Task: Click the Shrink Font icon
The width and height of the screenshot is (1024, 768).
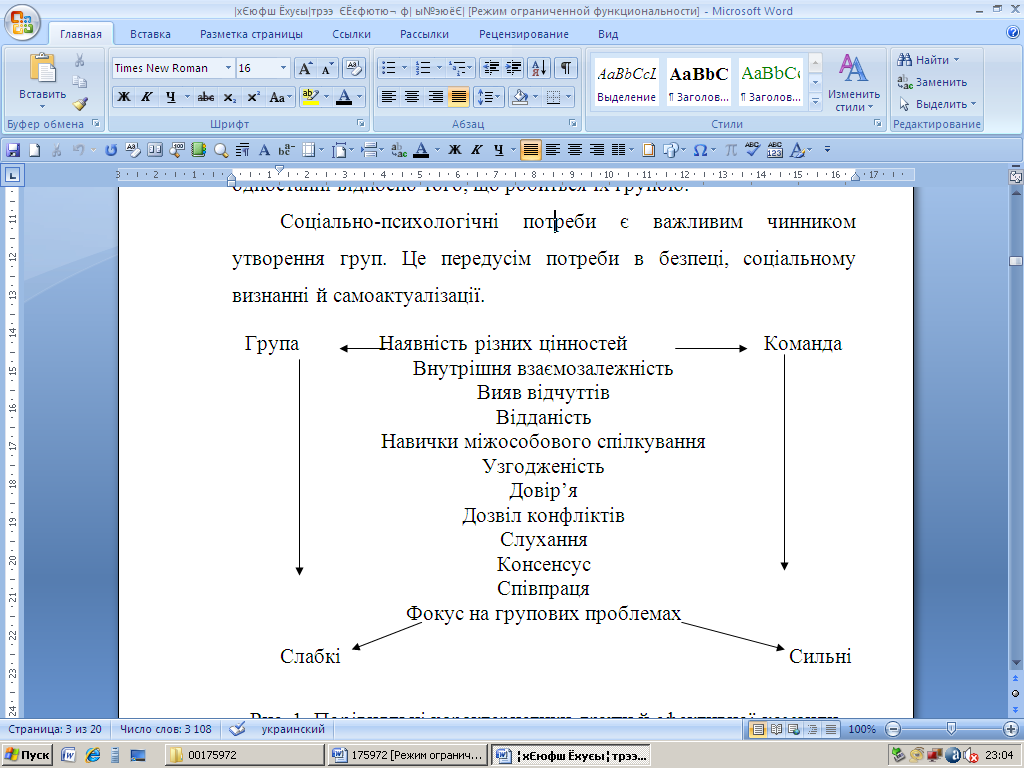Action: 327,68
